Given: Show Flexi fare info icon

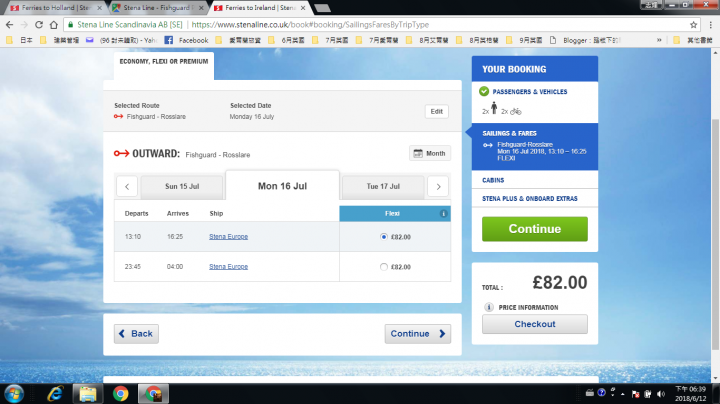Looking at the screenshot, I should 443,213.
